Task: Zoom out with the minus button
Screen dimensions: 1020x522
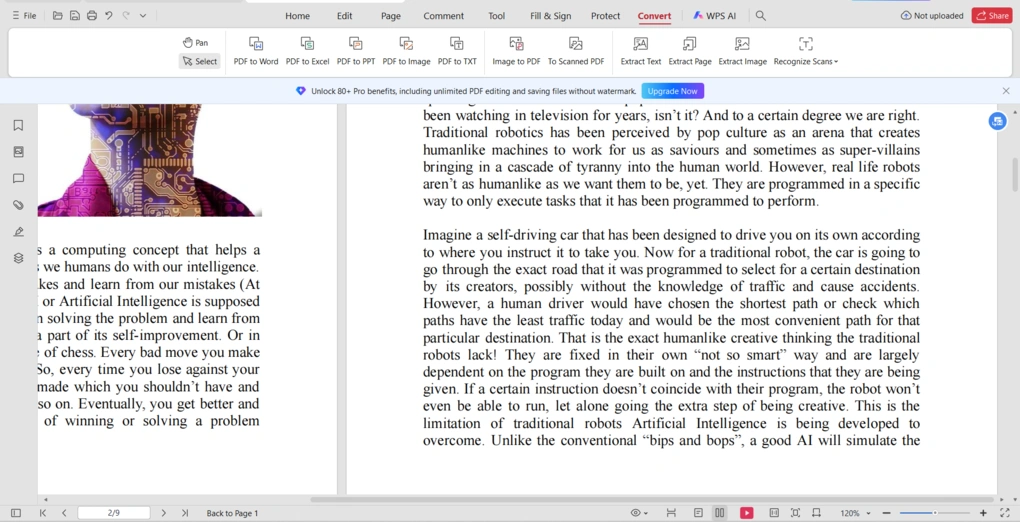Action: click(886, 513)
